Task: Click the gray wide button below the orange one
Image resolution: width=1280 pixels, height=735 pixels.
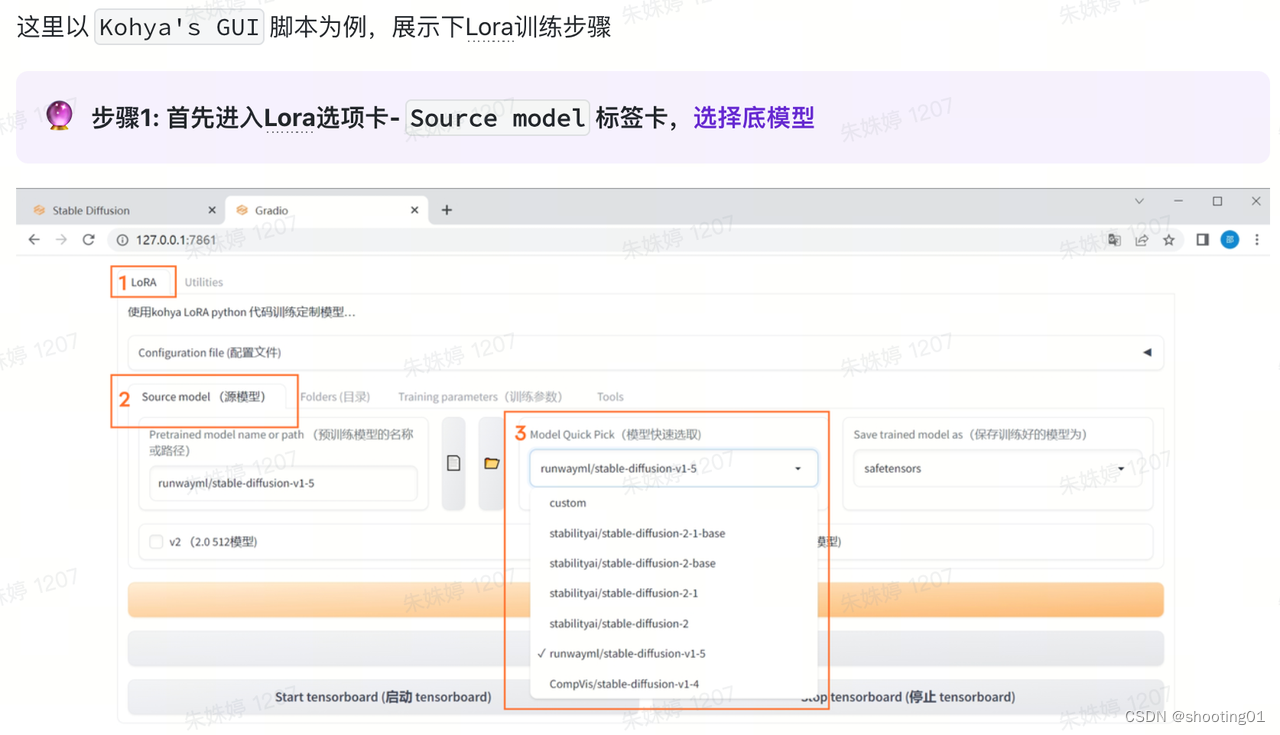Action: (x=645, y=648)
